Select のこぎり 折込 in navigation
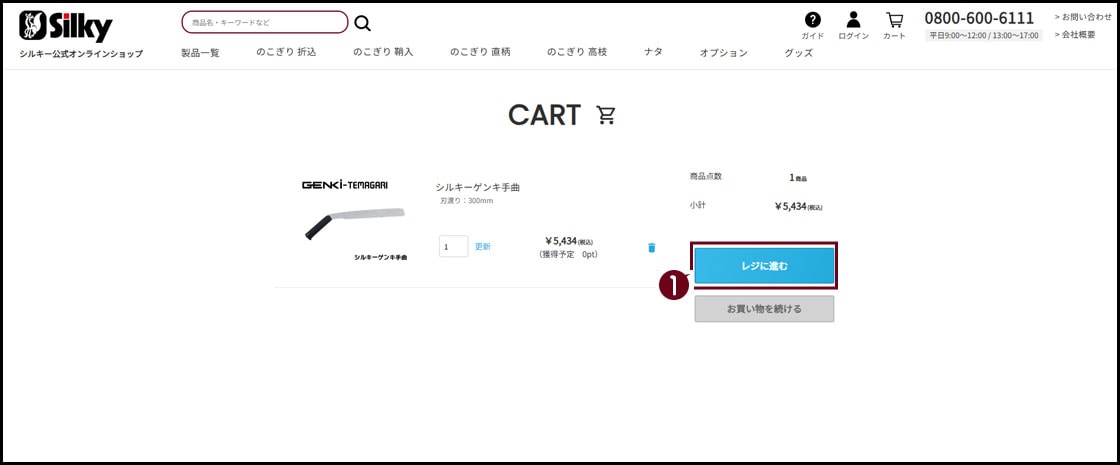 tap(286, 52)
